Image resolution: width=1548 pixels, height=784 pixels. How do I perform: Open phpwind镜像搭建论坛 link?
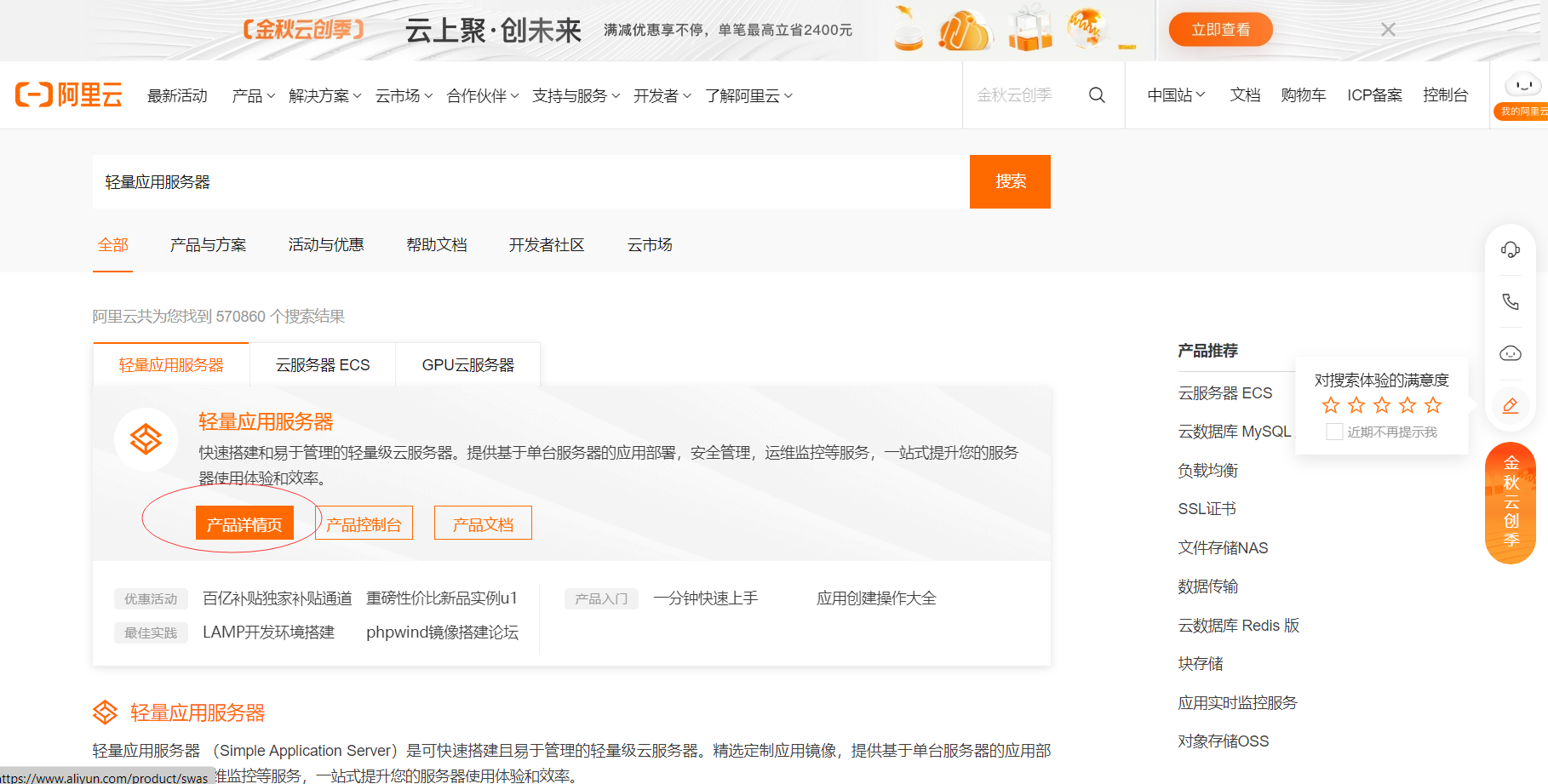click(442, 632)
